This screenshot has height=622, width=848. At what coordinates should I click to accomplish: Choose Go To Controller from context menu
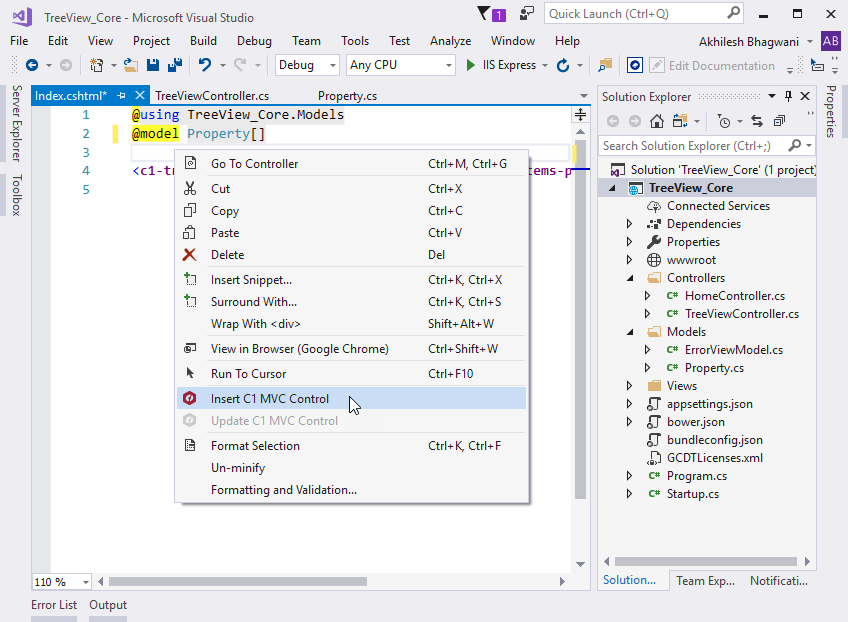click(254, 164)
